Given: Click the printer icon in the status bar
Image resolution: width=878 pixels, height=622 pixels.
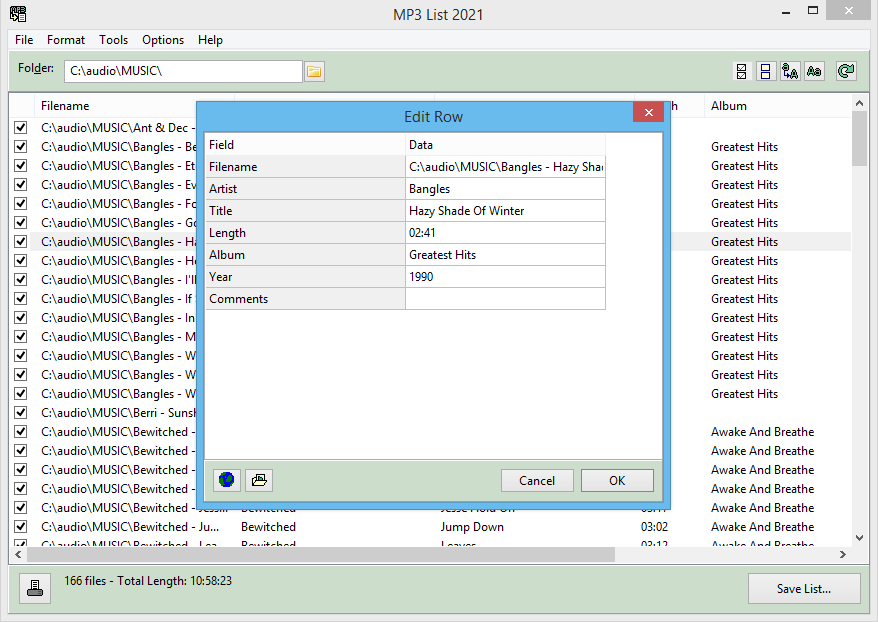Looking at the screenshot, I should [x=34, y=588].
